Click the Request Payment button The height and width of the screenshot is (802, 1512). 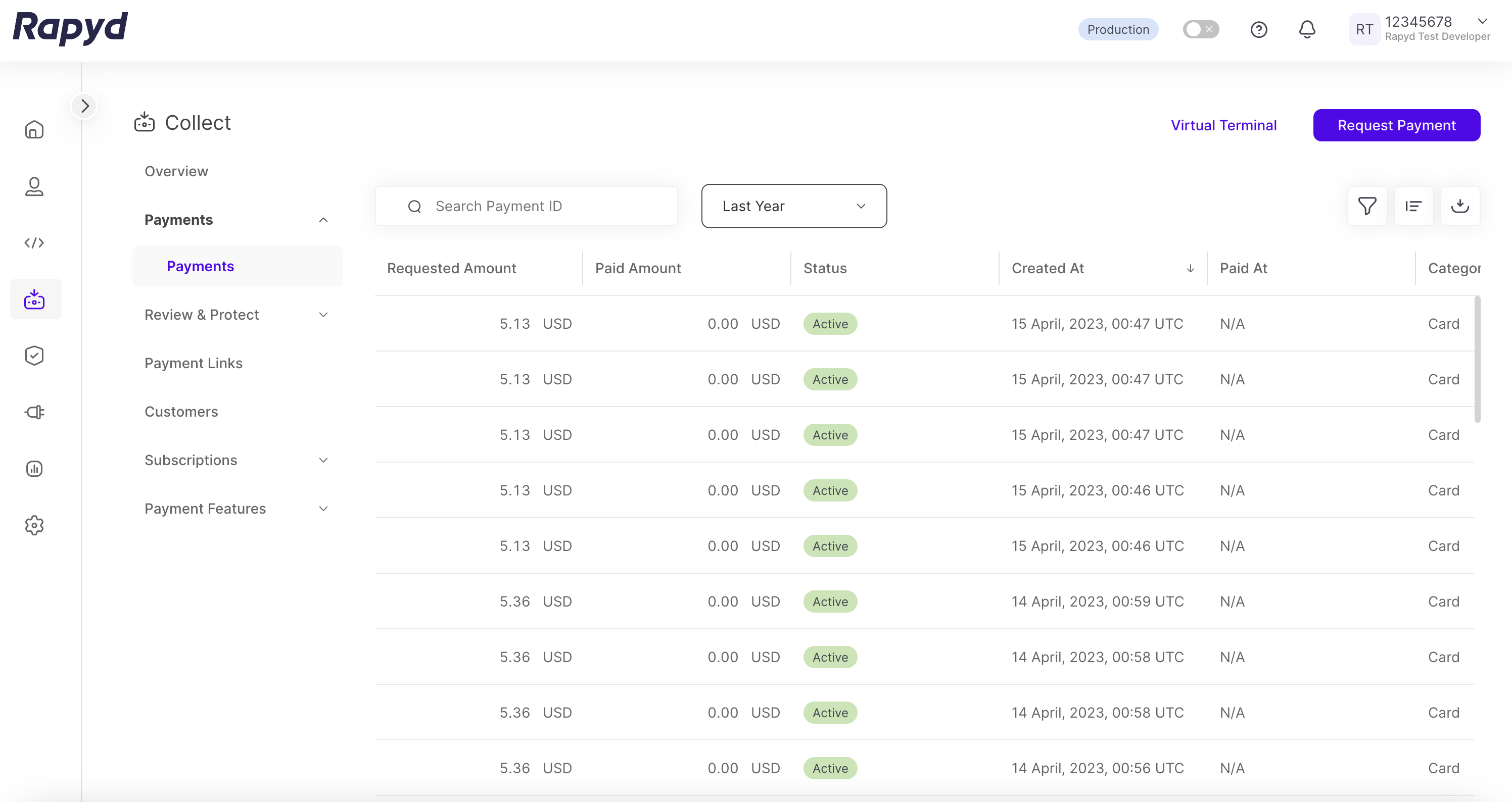point(1396,125)
